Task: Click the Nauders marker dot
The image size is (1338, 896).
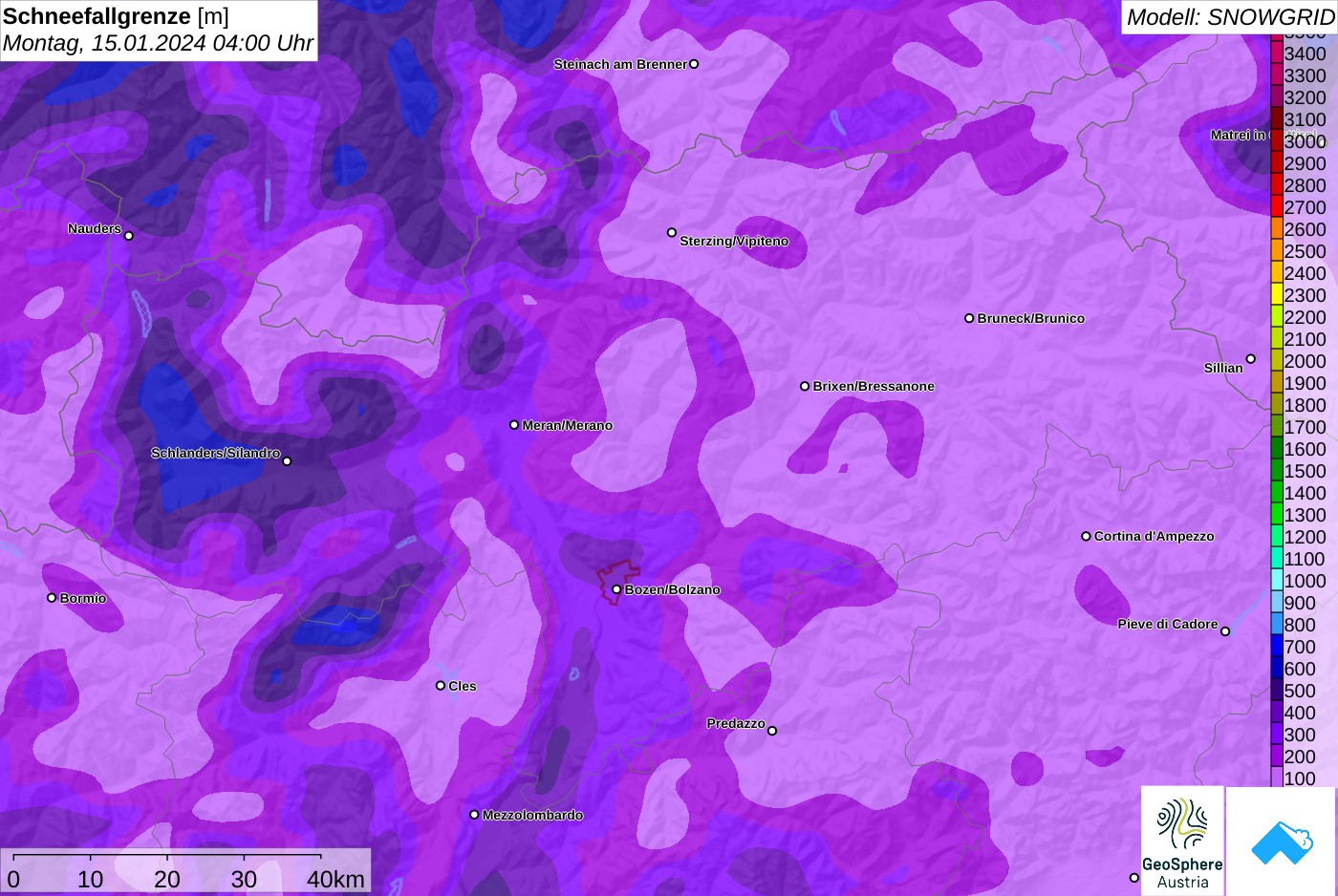Action: coord(129,235)
